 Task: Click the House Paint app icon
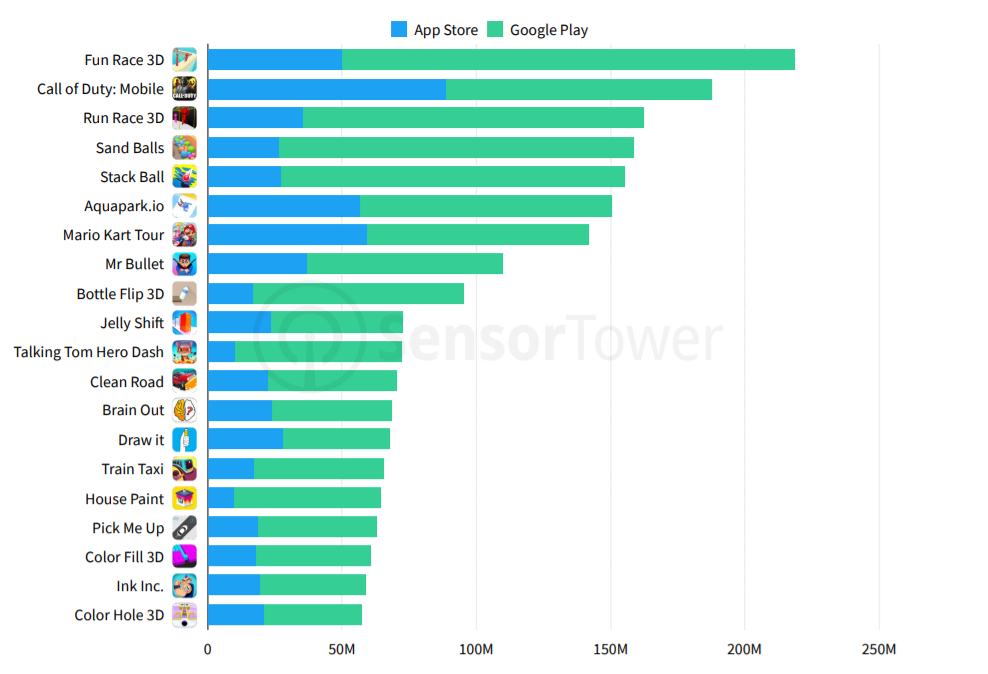point(185,498)
